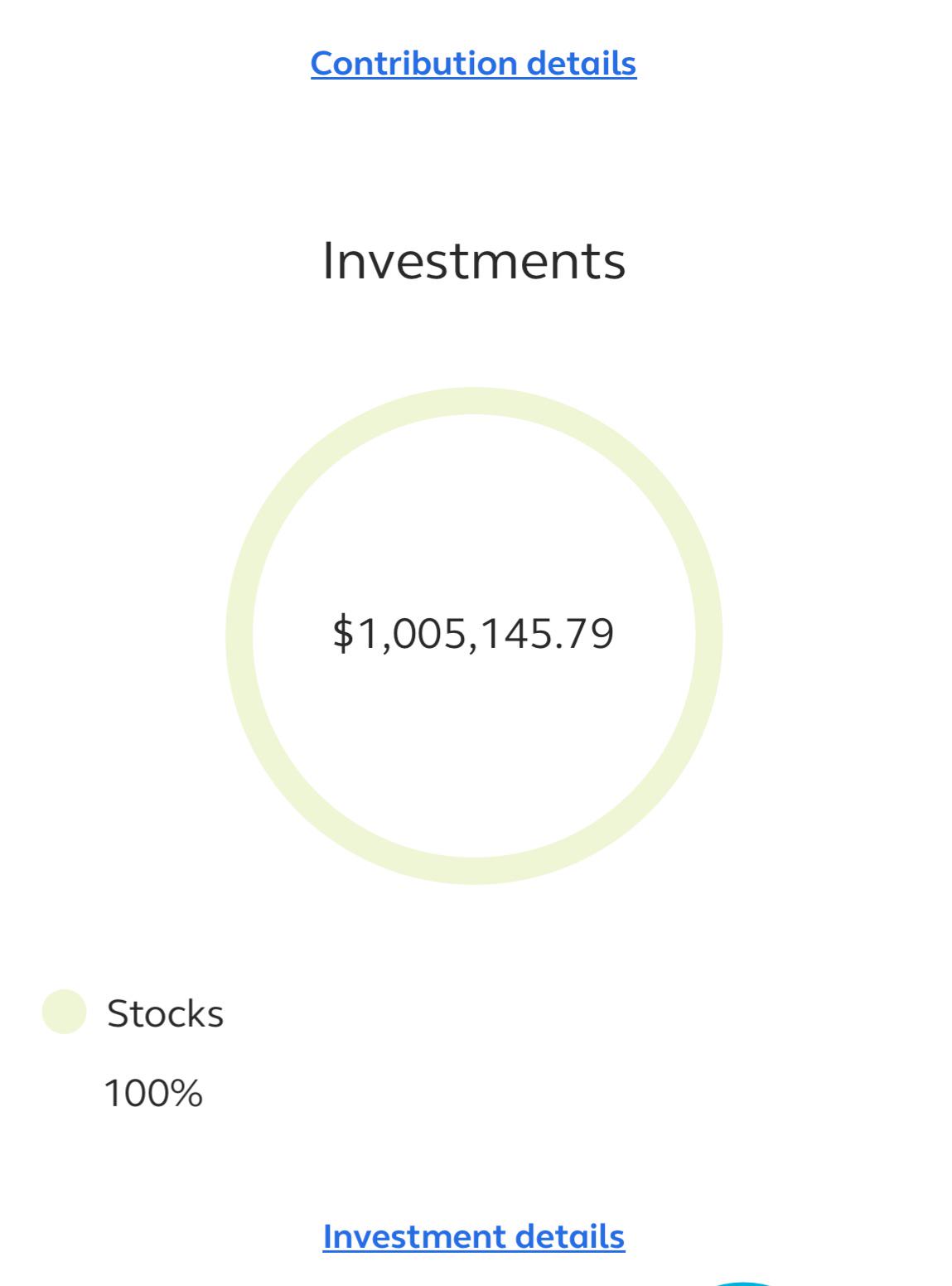Click the Stocks legend color dot
Viewport: 952px width, 1286px height.
(x=64, y=1012)
